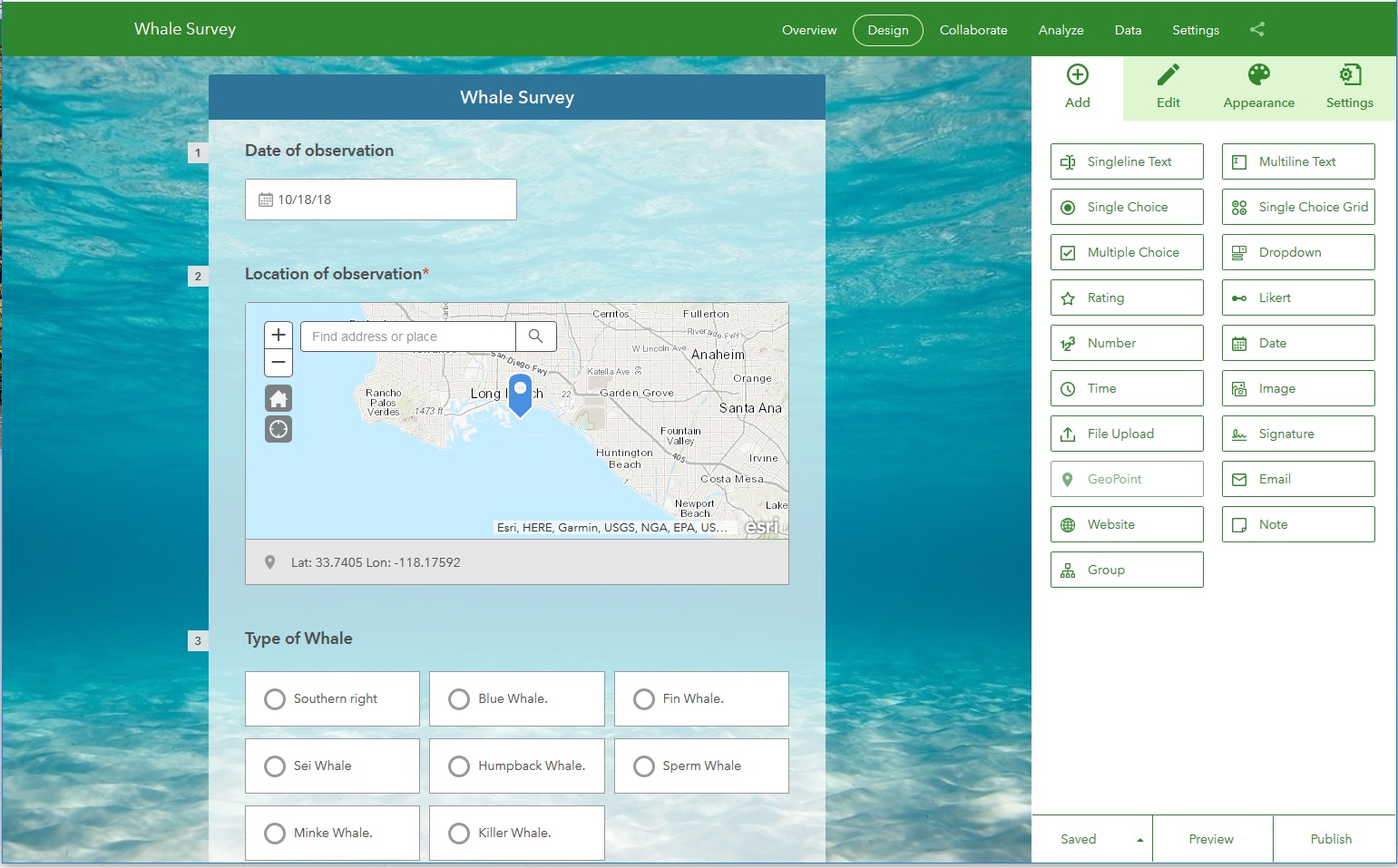
Task: Click the locate-me target icon on map
Action: [x=279, y=429]
